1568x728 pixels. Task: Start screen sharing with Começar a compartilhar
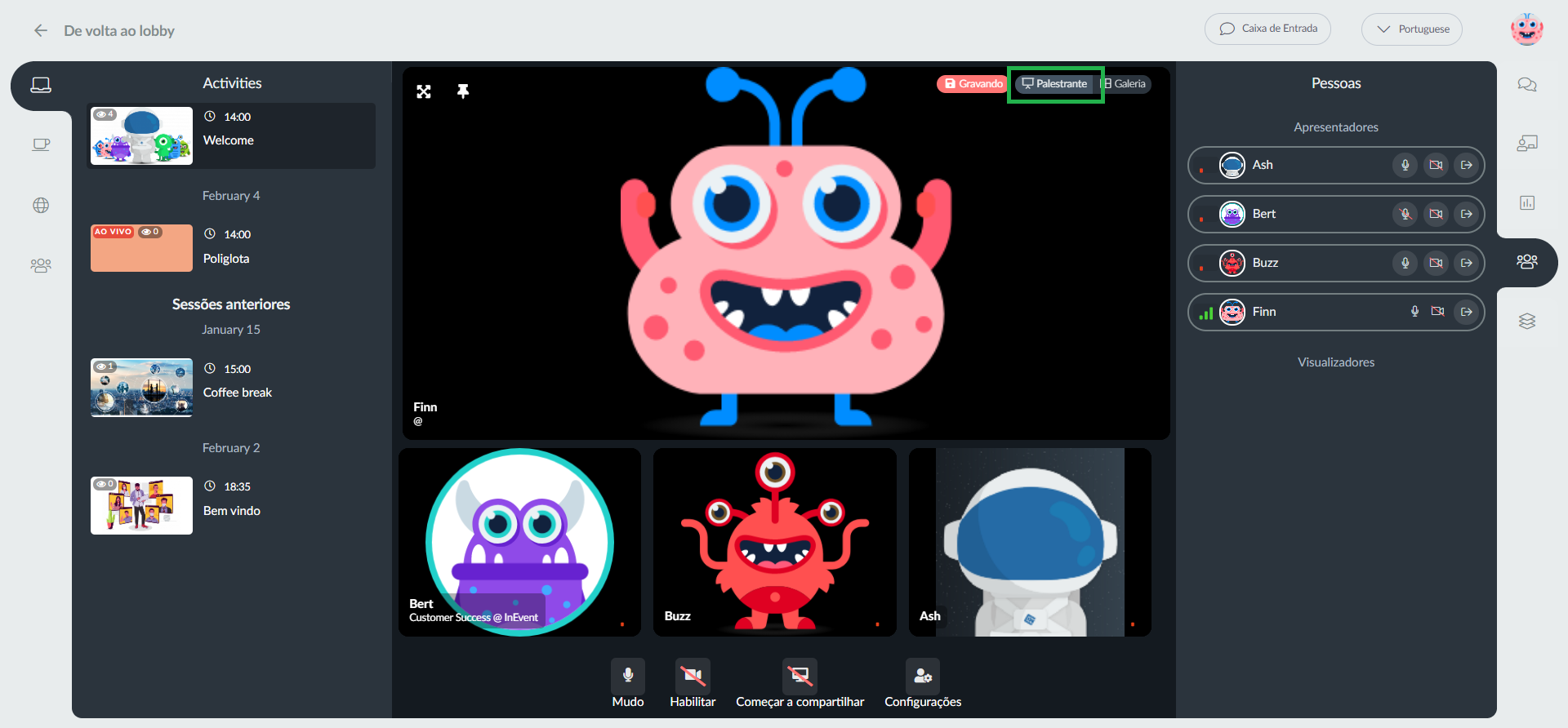(x=800, y=675)
